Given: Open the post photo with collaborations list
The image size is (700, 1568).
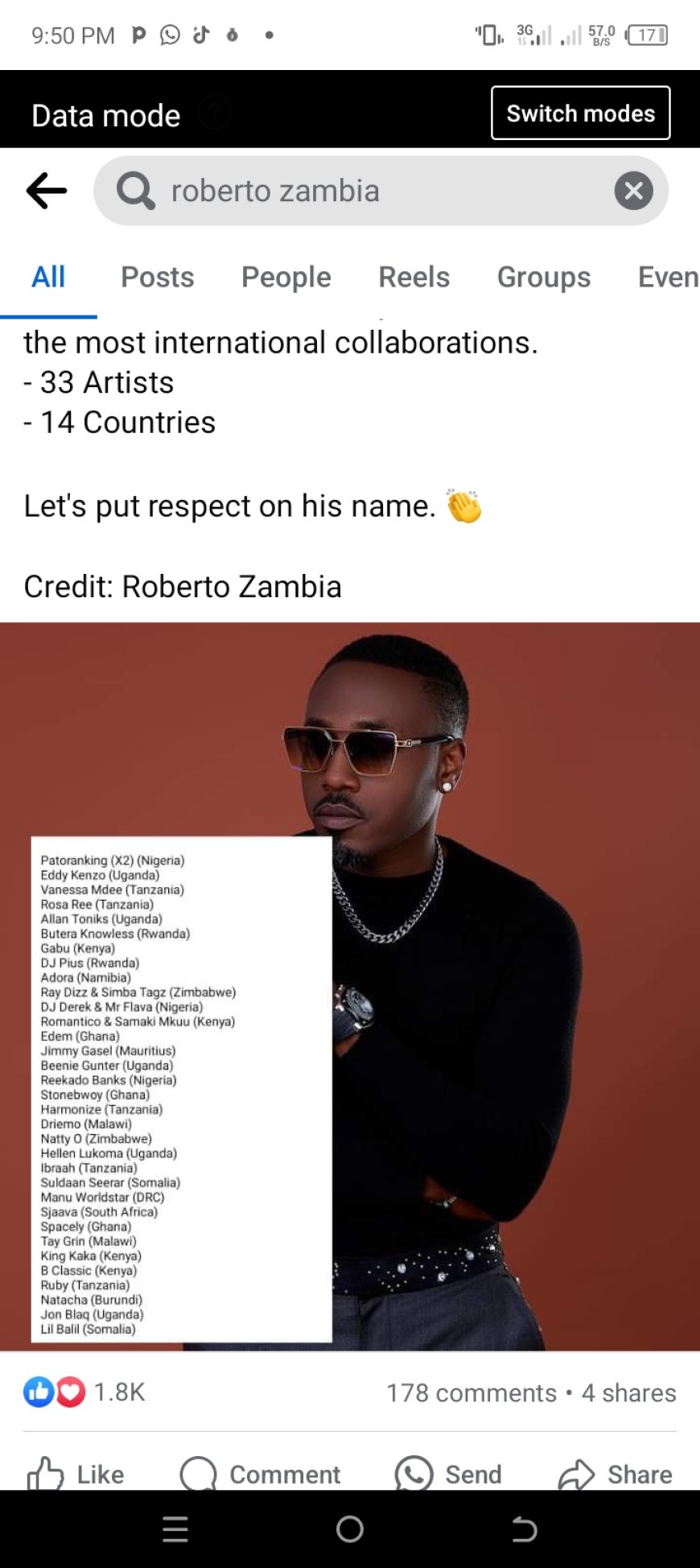Looking at the screenshot, I should (350, 986).
